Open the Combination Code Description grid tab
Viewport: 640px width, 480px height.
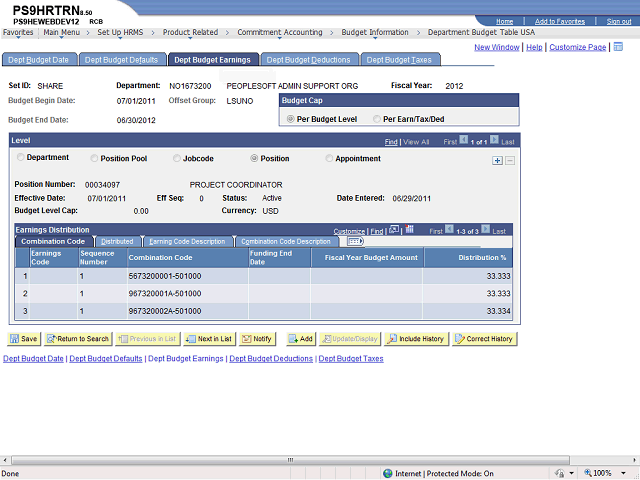coord(286,242)
